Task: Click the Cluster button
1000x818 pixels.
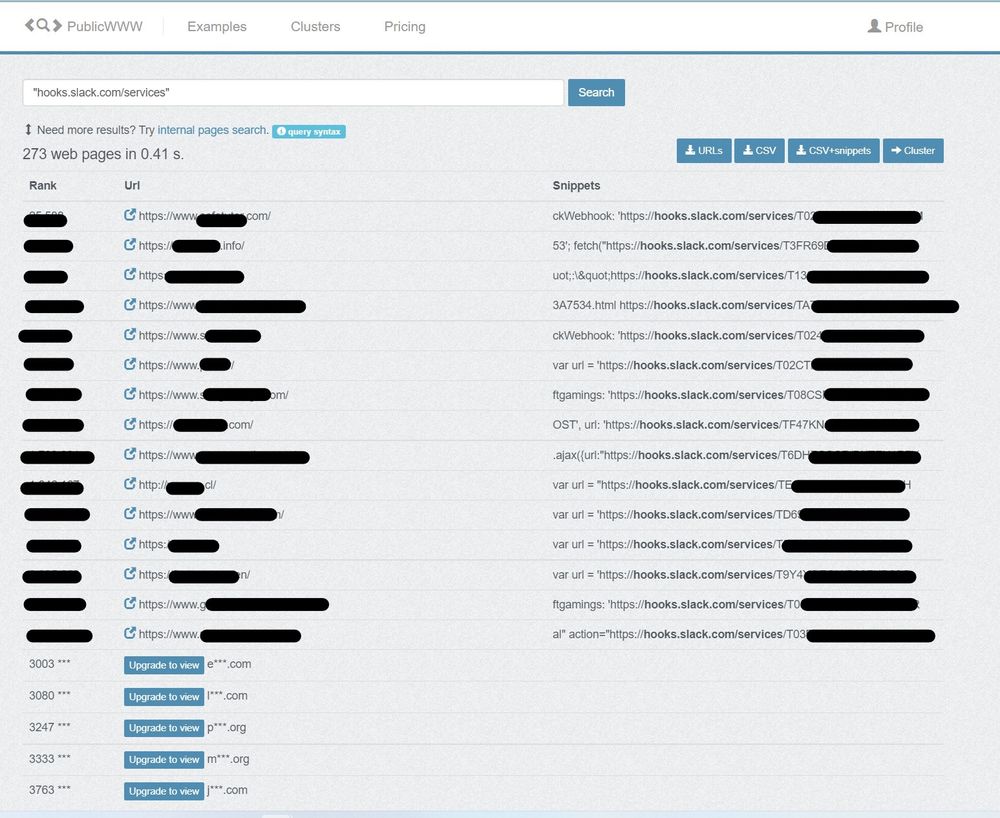Action: point(913,150)
